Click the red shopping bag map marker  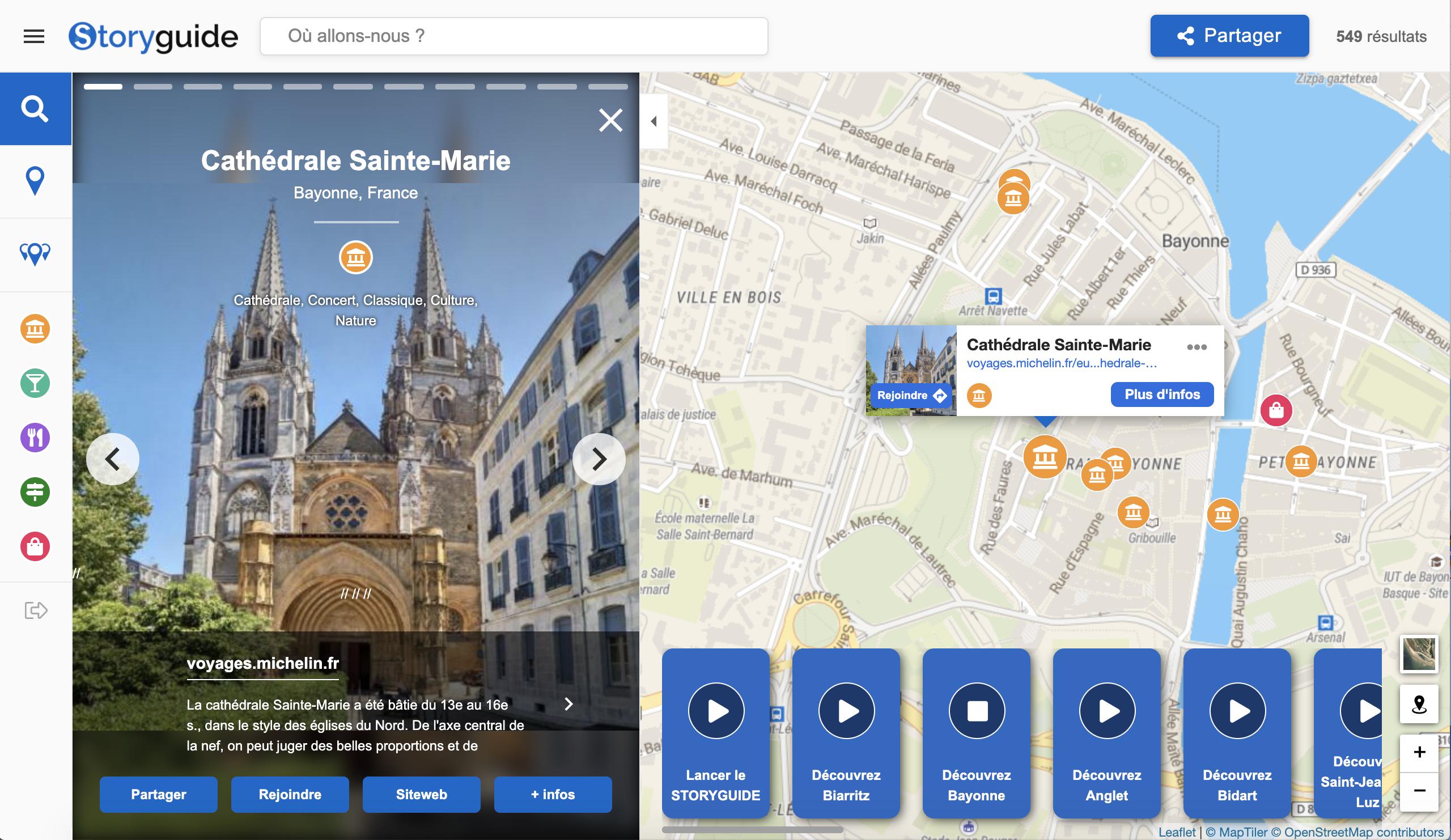point(1276,410)
